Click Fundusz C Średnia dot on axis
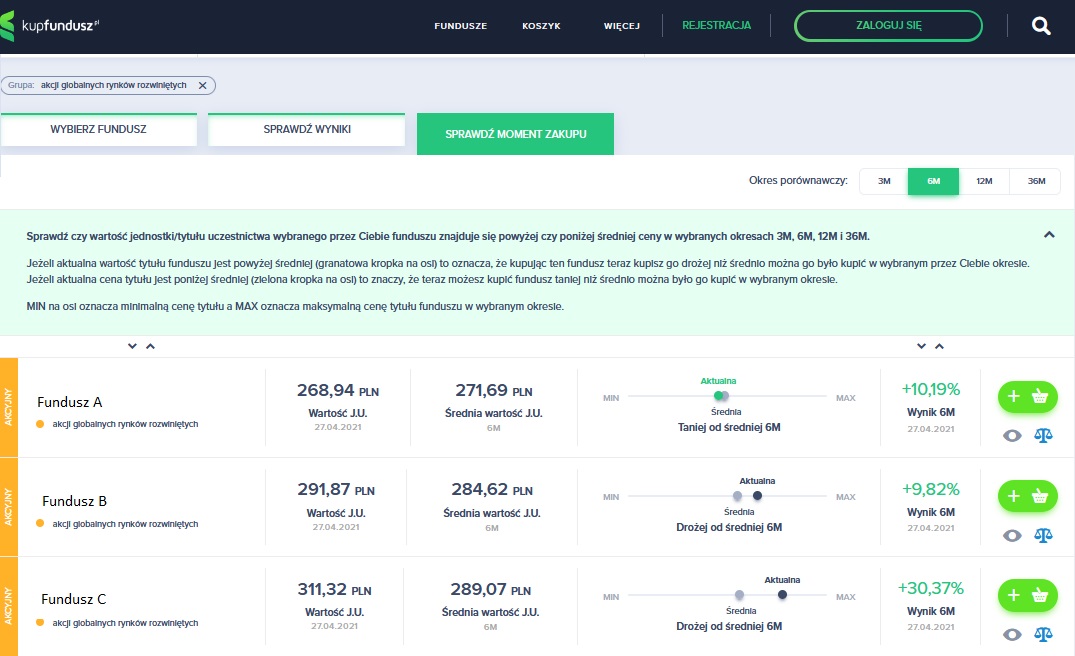The image size is (1075, 656). [x=739, y=594]
